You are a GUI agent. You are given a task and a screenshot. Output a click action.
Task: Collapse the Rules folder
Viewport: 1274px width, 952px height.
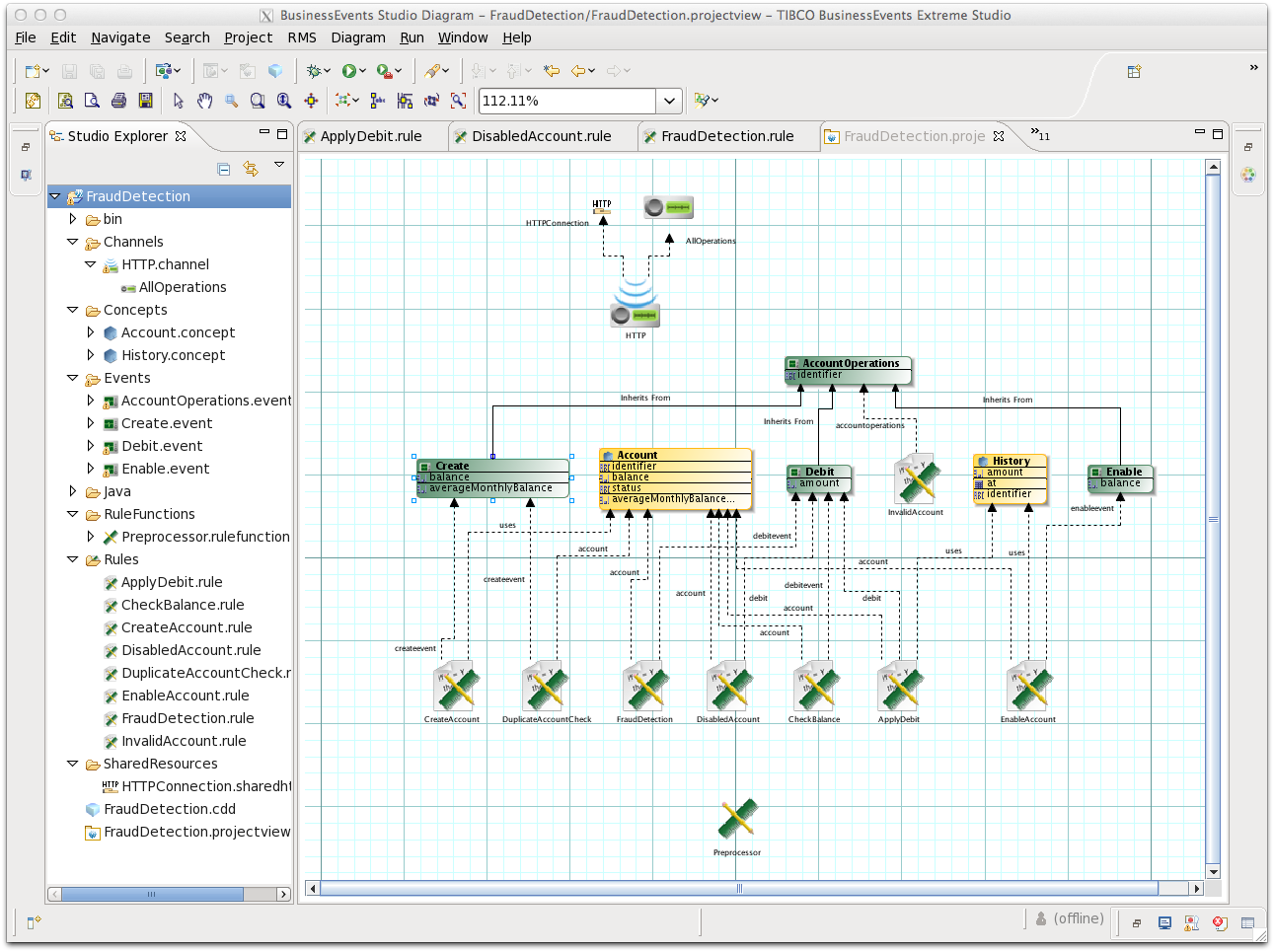tap(73, 559)
